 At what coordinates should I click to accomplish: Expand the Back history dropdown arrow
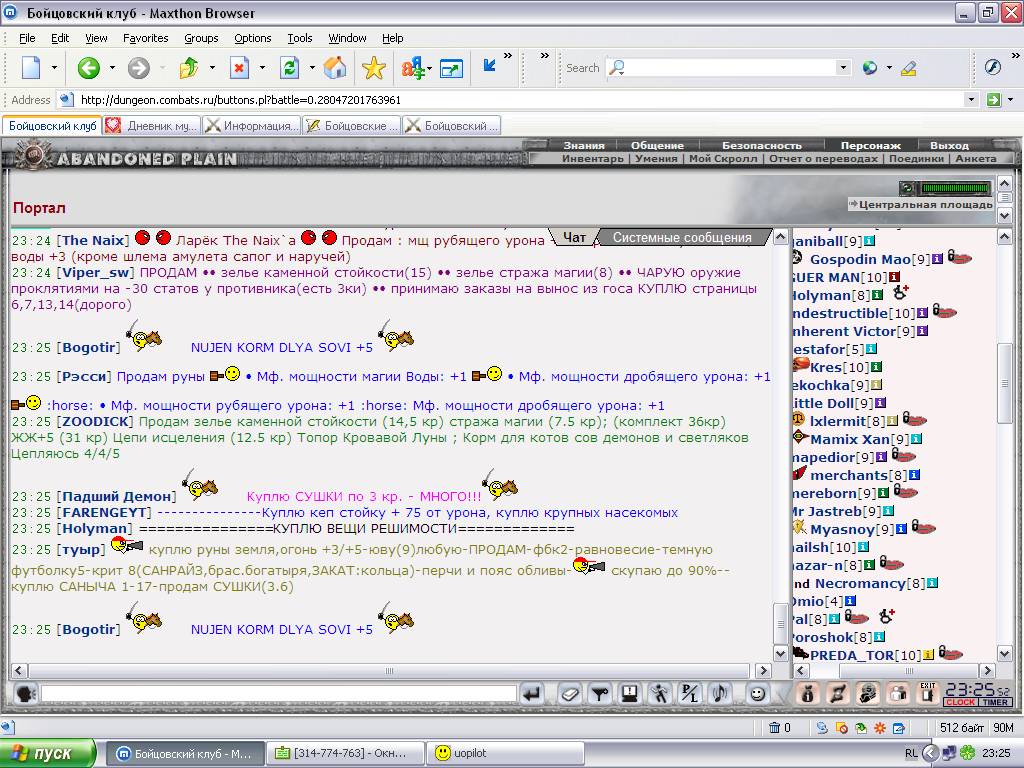(x=112, y=67)
